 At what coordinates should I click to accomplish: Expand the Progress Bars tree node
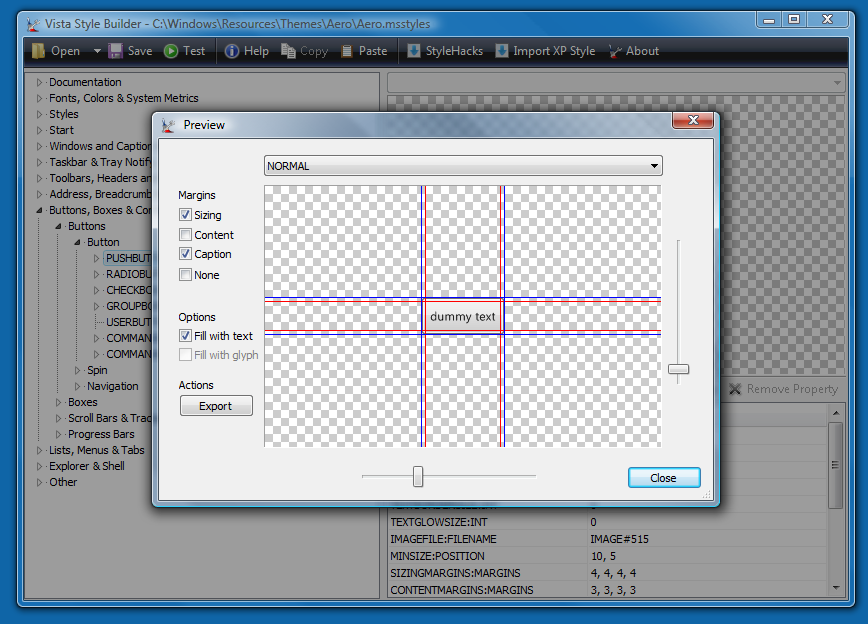(x=59, y=434)
